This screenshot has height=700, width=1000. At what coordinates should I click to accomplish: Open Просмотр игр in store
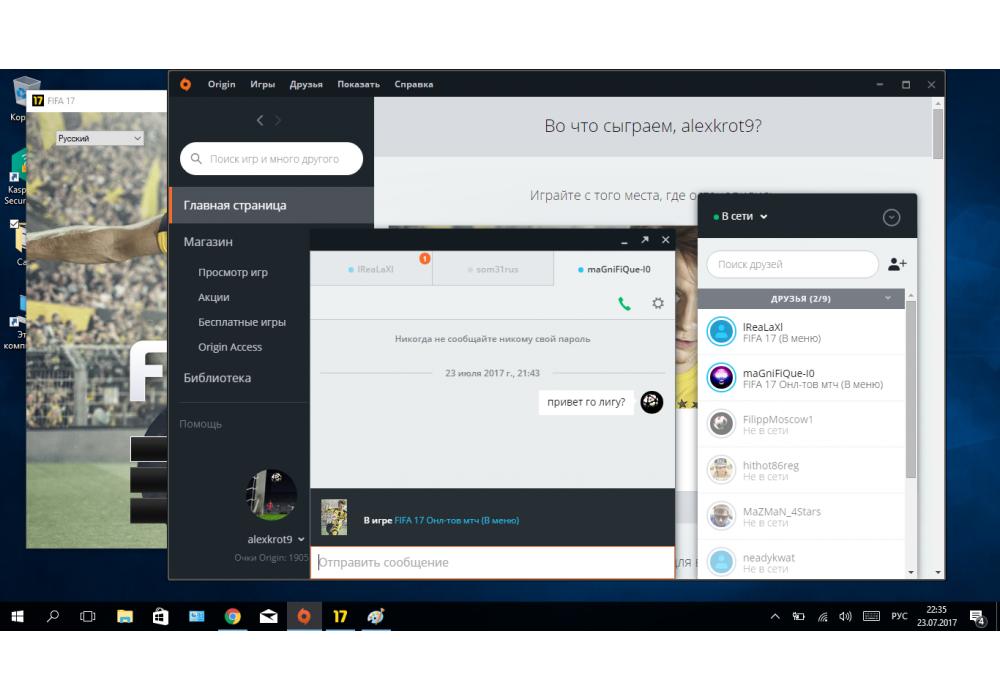pos(233,272)
